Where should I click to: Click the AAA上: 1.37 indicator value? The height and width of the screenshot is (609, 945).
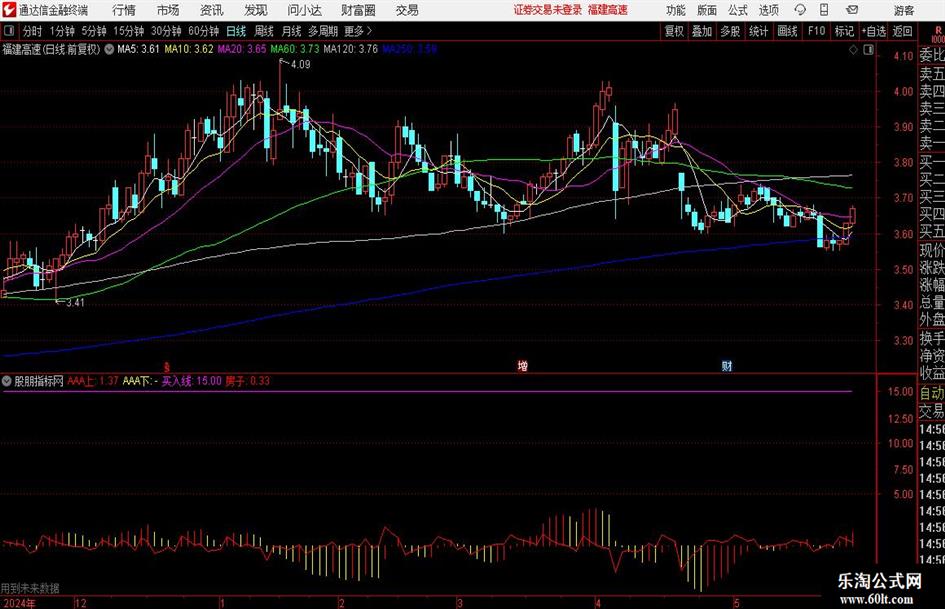[93, 381]
